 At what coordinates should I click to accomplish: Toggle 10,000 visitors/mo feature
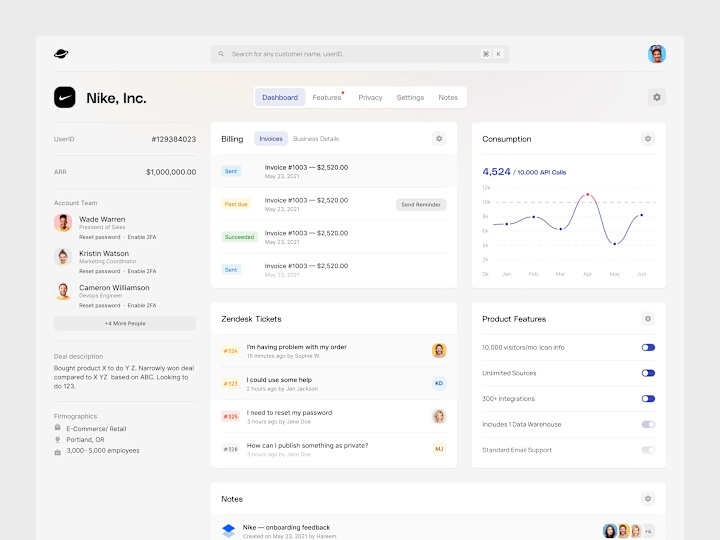tap(648, 348)
